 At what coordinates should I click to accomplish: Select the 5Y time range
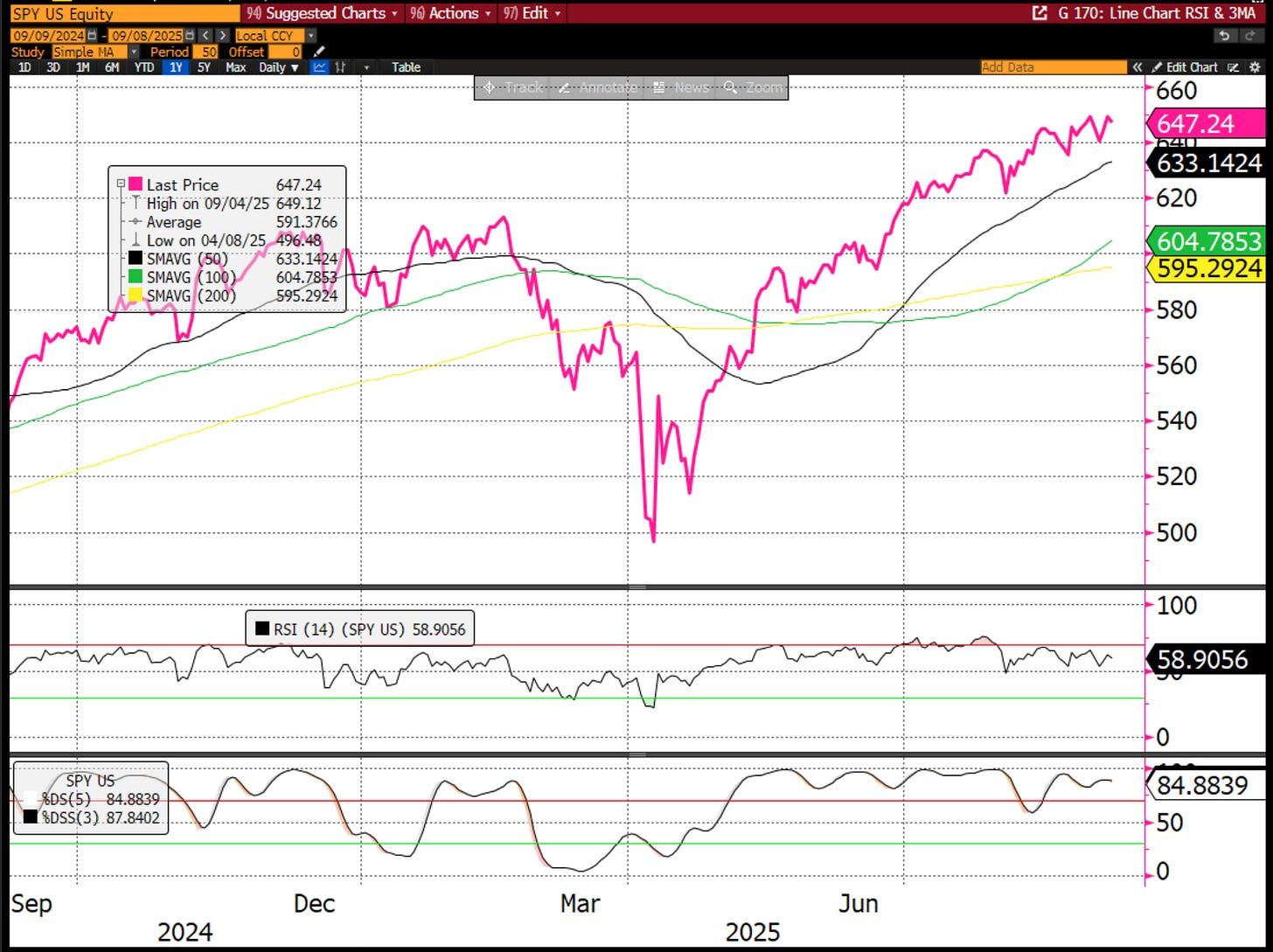pos(204,67)
